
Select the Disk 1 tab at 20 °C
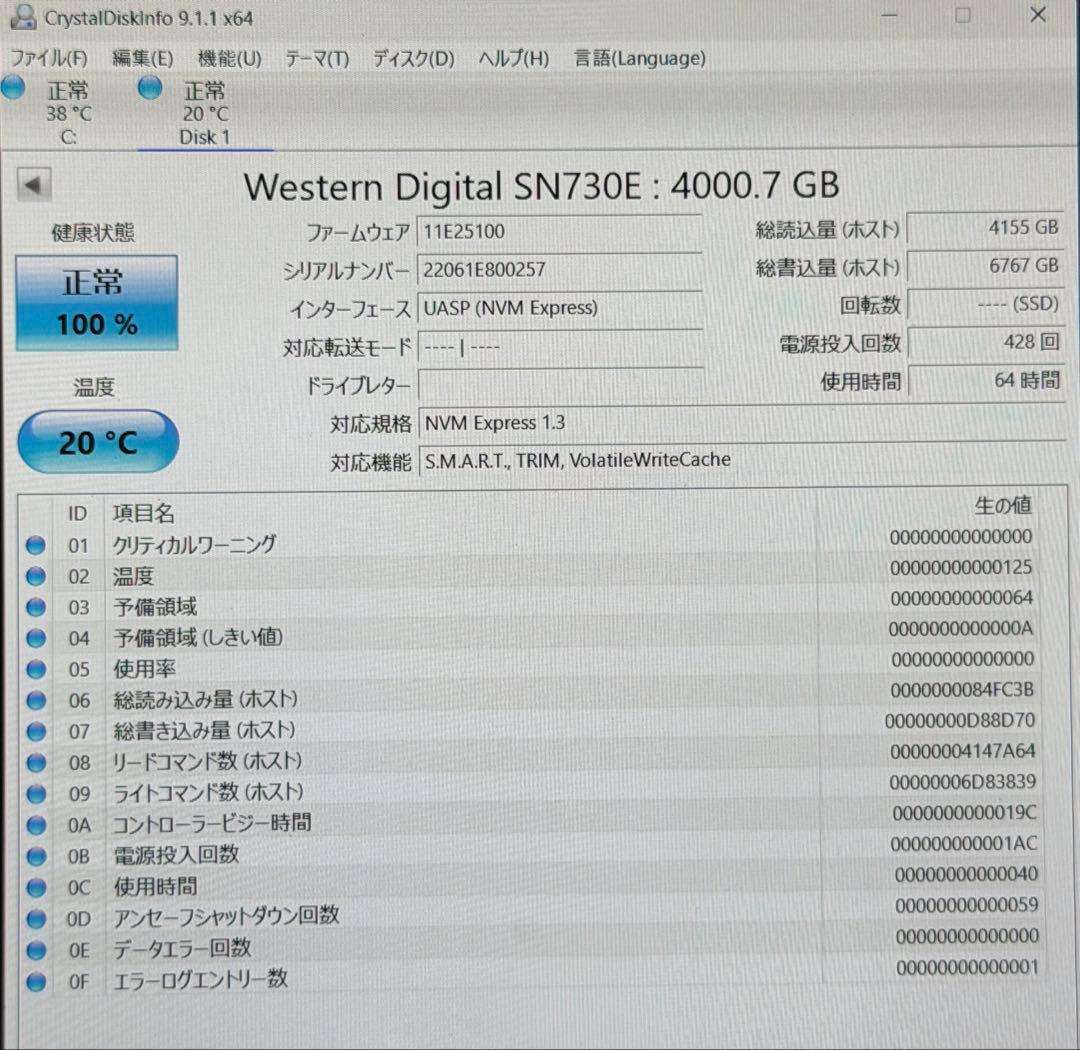(x=205, y=113)
